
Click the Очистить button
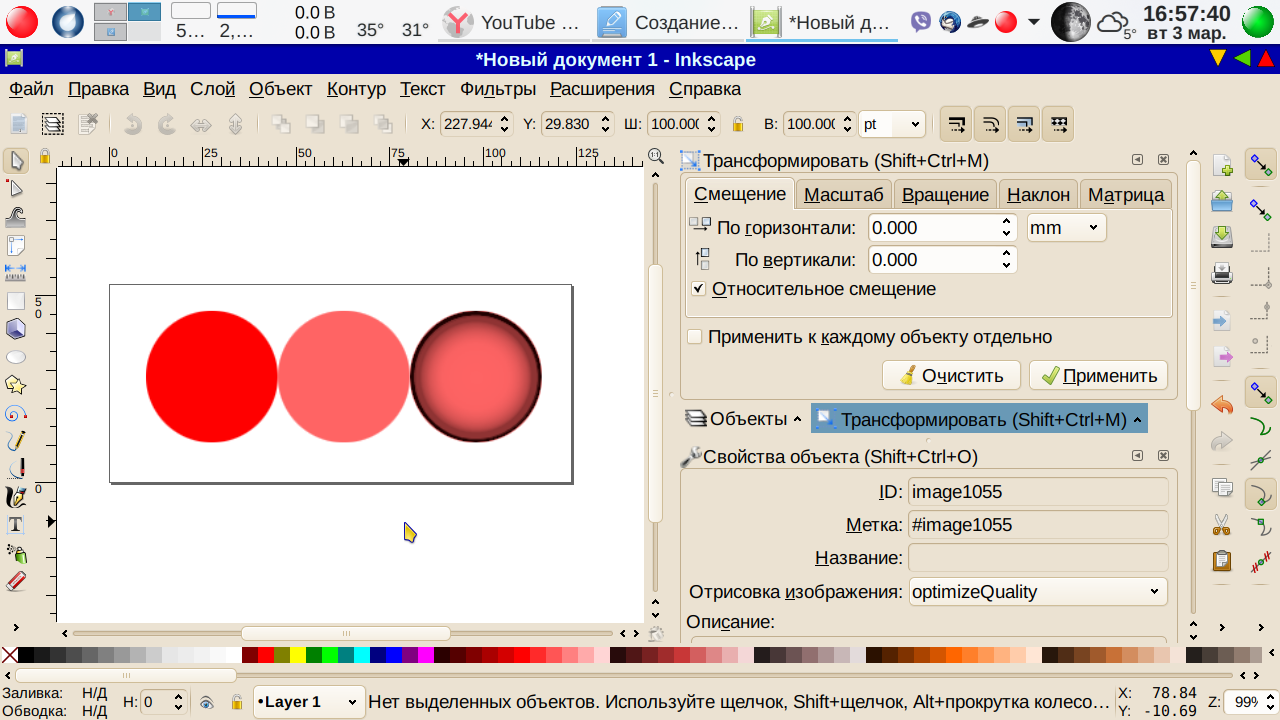point(950,376)
